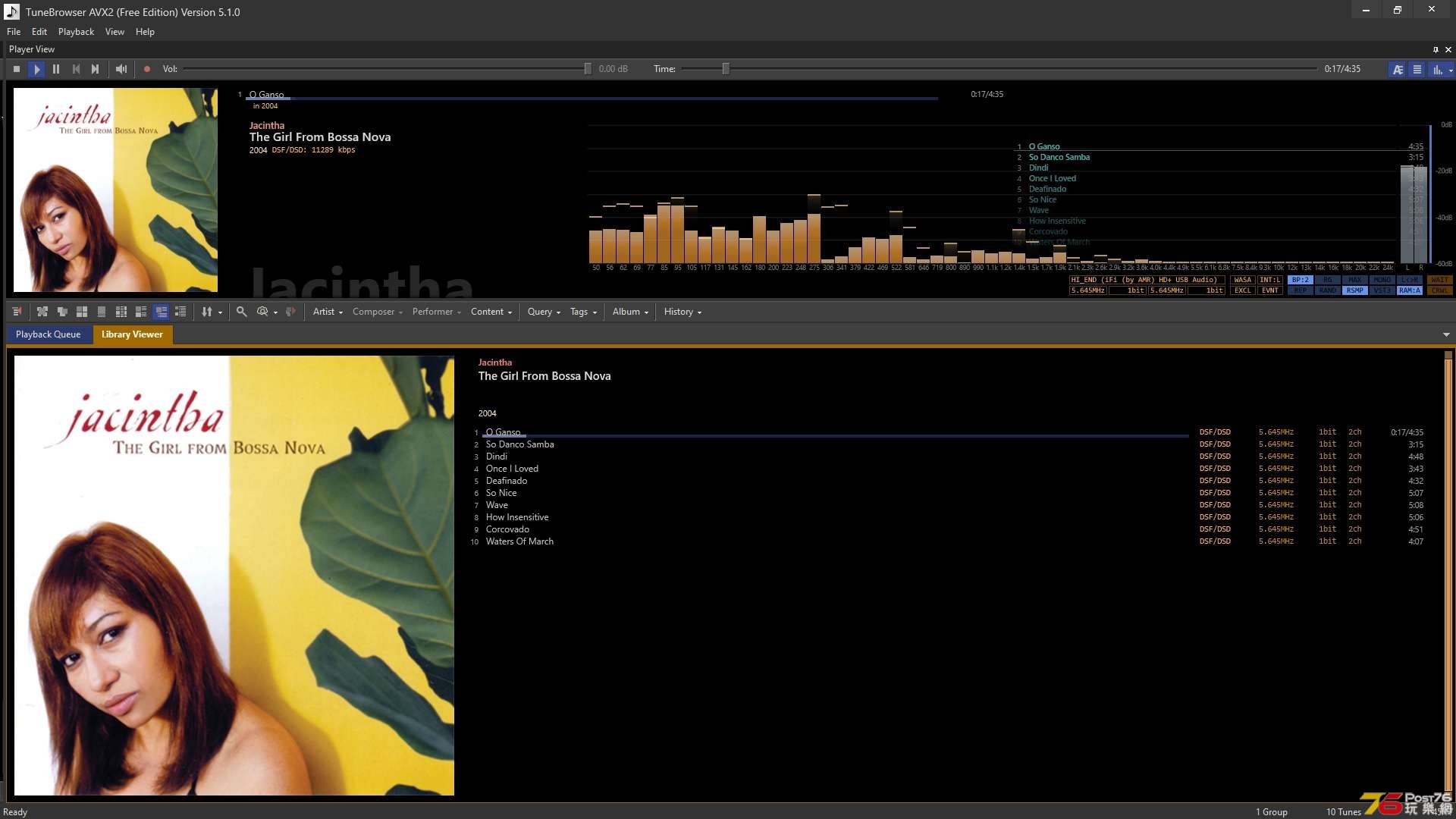Open the Composer filter dropdown
Viewport: 1456px width, 819px height.
point(377,312)
